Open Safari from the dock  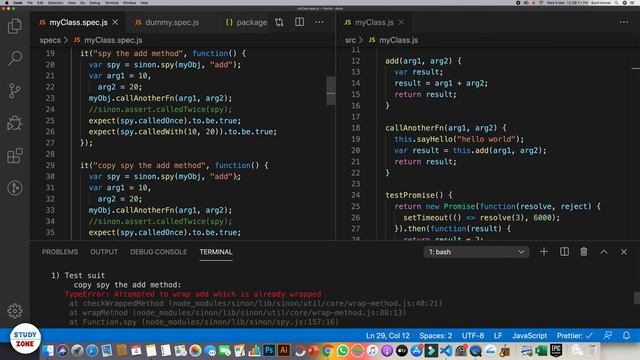coord(92,350)
